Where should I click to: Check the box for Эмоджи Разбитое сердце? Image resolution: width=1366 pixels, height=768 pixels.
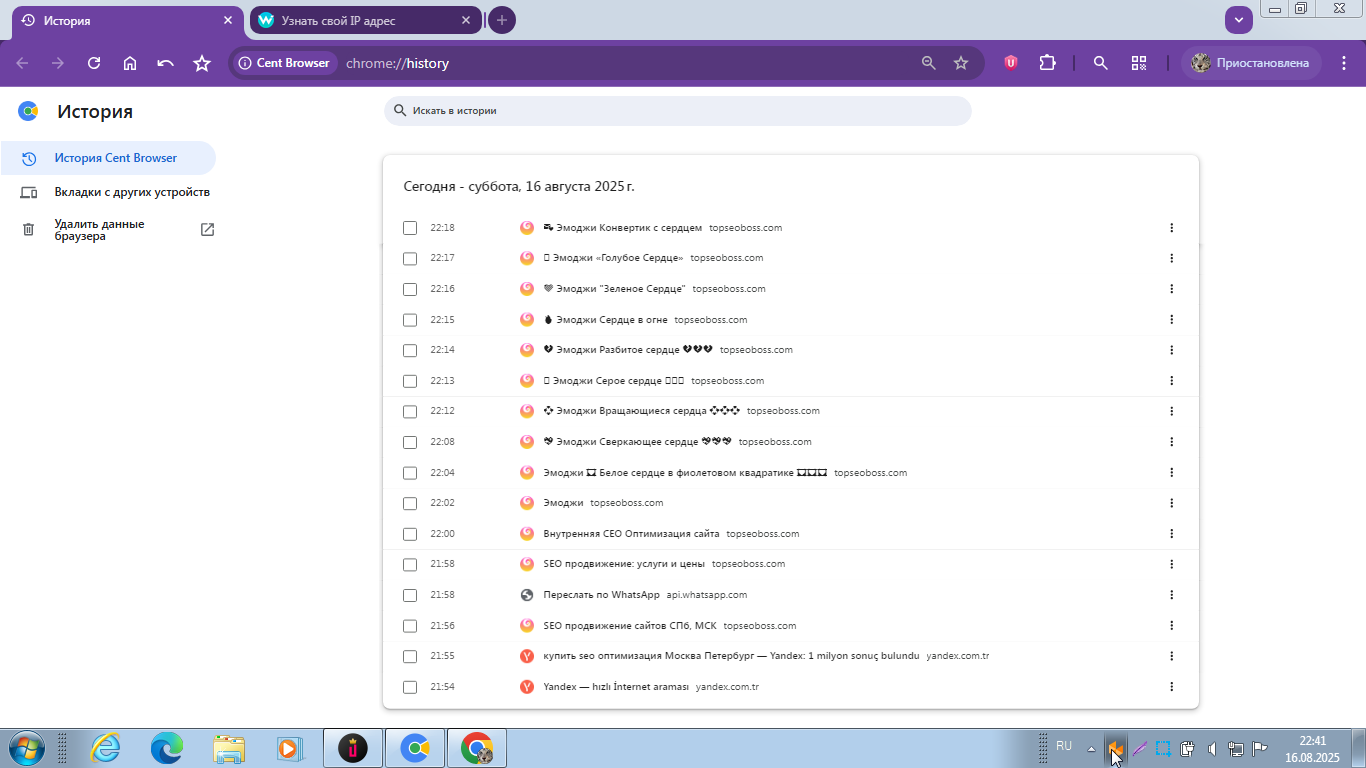pyautogui.click(x=410, y=350)
